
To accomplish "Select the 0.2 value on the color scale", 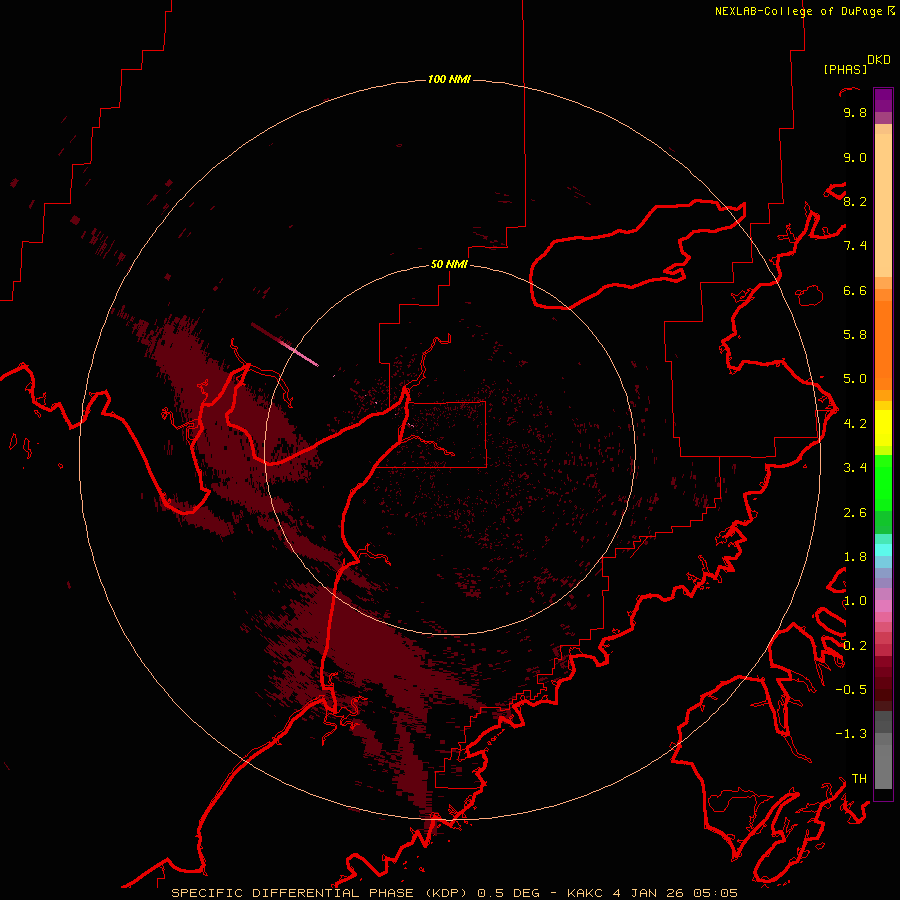I will pyautogui.click(x=855, y=646).
